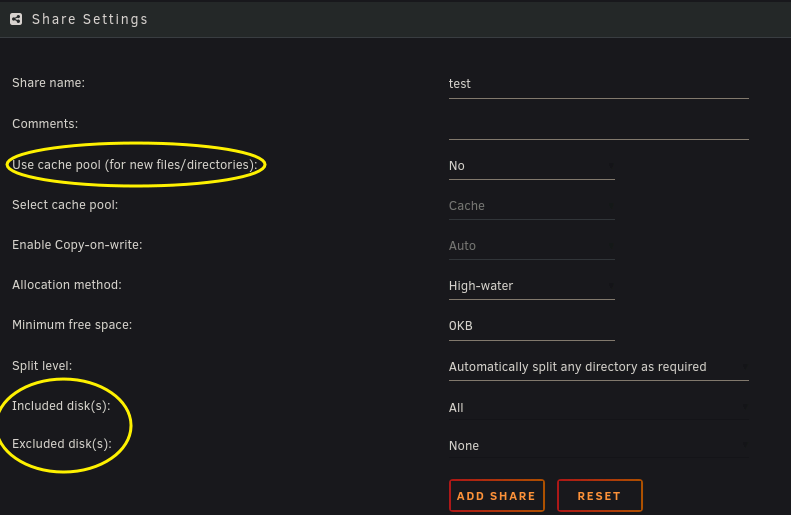Open the Split level dropdown
791x515 pixels.
coord(598,367)
